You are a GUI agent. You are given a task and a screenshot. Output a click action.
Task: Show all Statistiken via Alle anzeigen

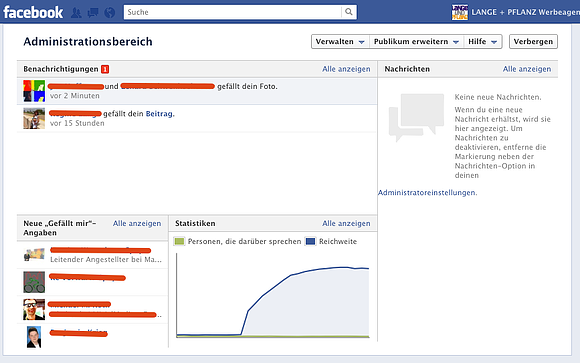(x=346, y=223)
